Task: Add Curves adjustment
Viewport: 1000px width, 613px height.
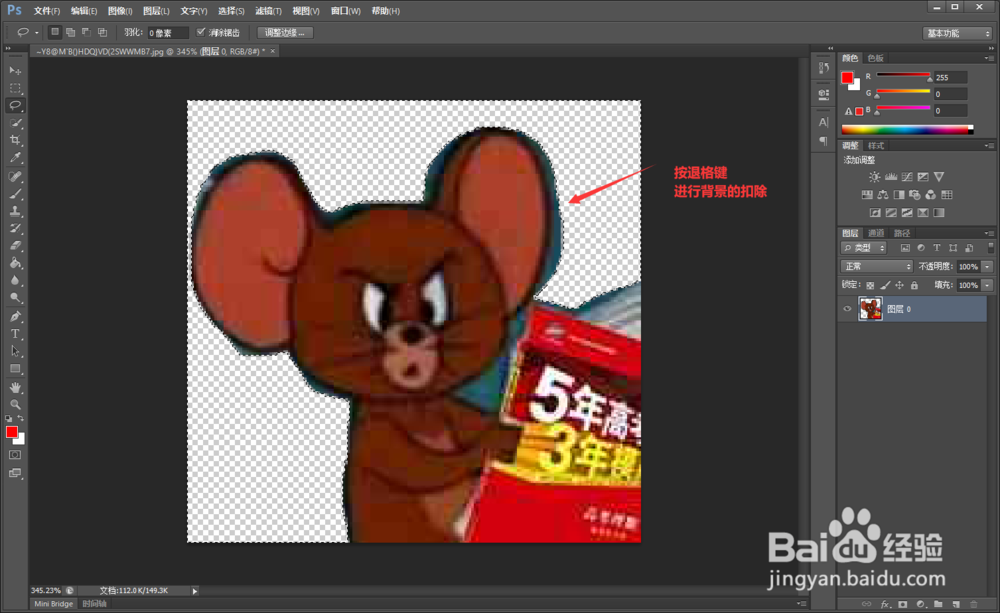Action: coord(907,177)
